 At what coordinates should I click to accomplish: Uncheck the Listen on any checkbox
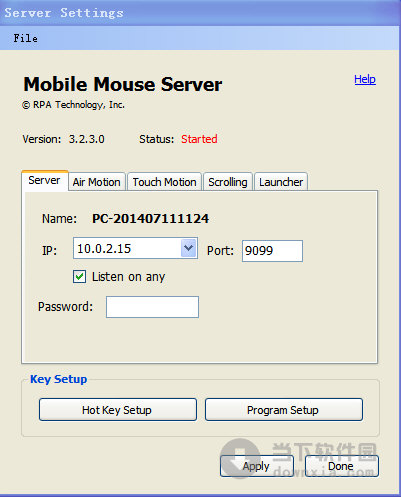[79, 277]
